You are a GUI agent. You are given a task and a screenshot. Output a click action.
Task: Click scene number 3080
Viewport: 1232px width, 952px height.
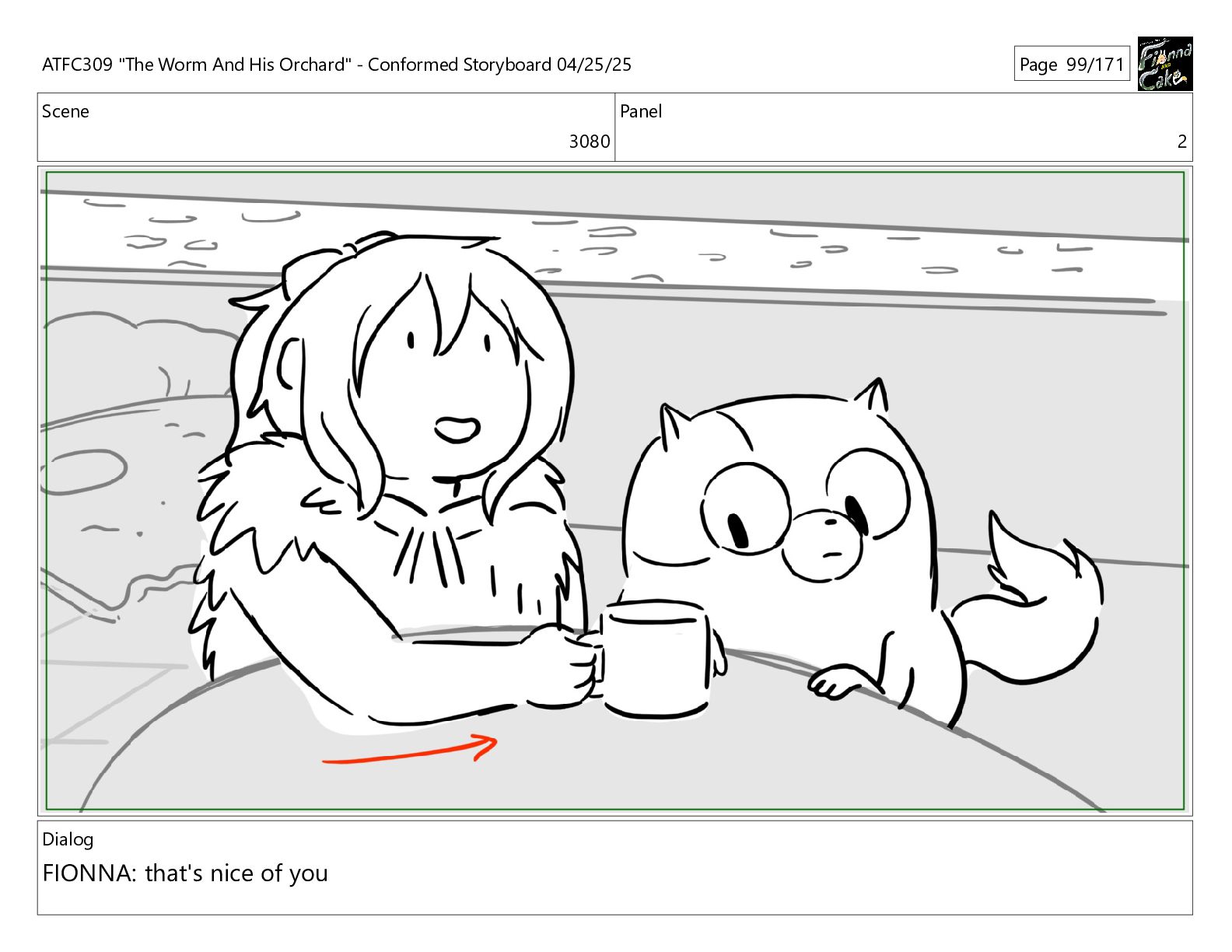coord(589,142)
